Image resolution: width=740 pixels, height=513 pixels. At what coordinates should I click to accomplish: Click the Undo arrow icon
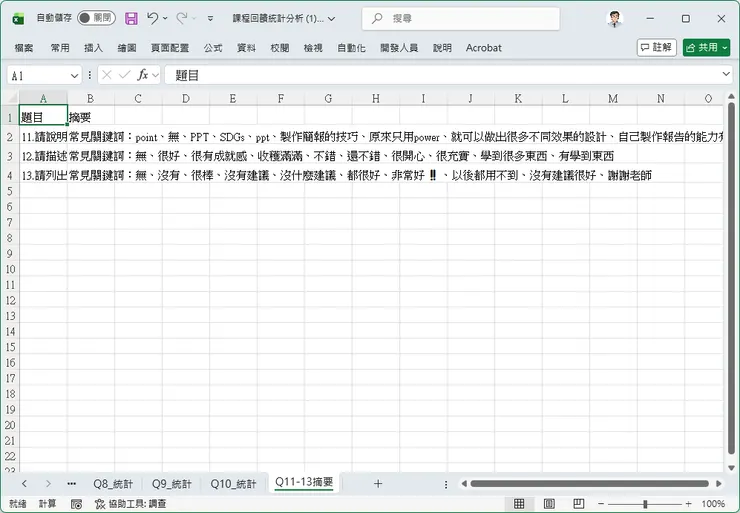click(x=152, y=18)
